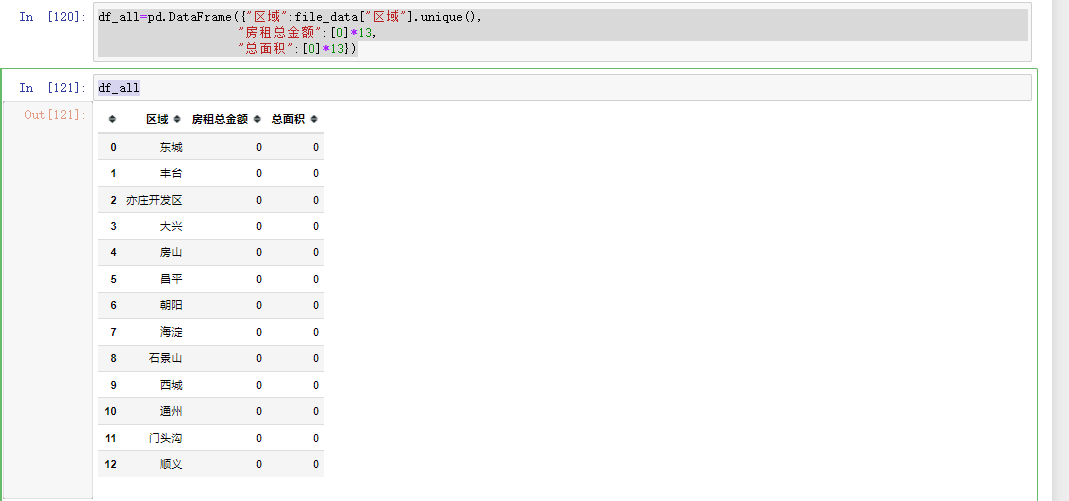1069x501 pixels.
Task: Click the cell 通州
Action: coord(171,412)
